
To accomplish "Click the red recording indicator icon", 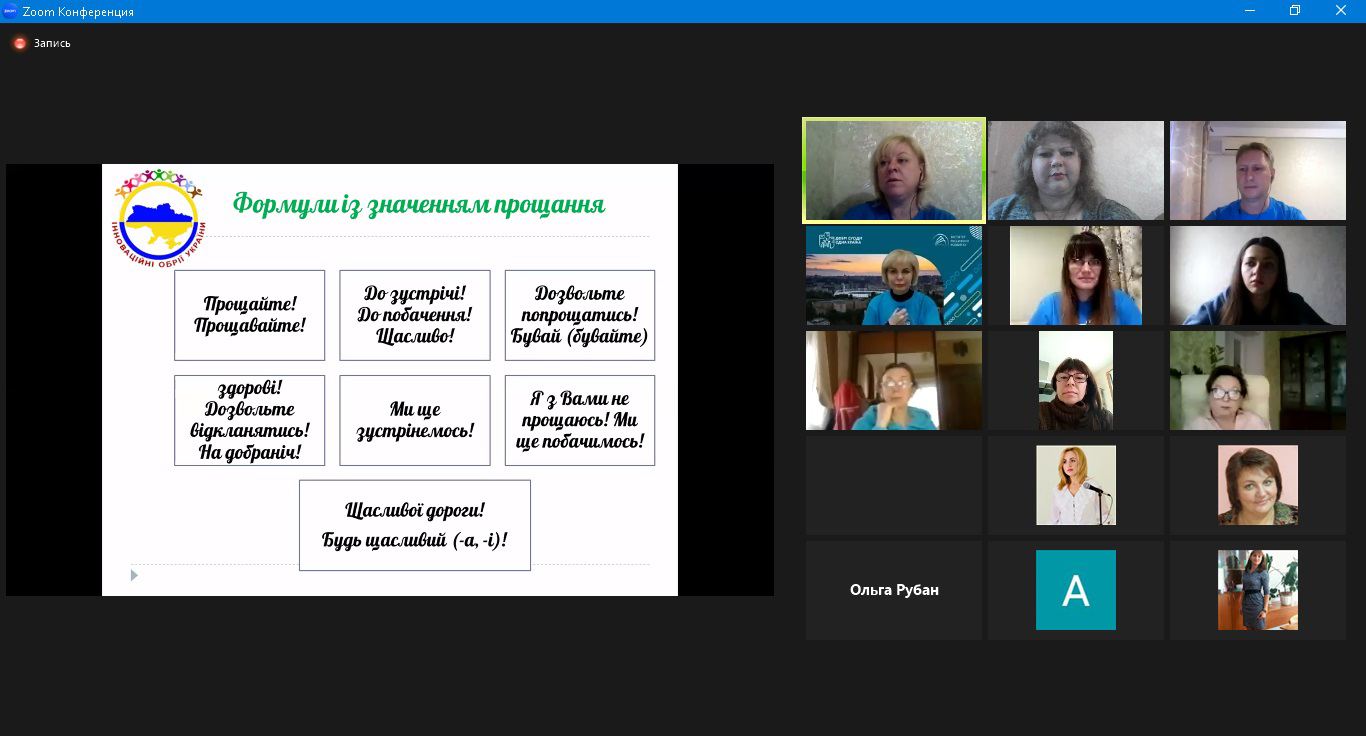I will click(19, 43).
